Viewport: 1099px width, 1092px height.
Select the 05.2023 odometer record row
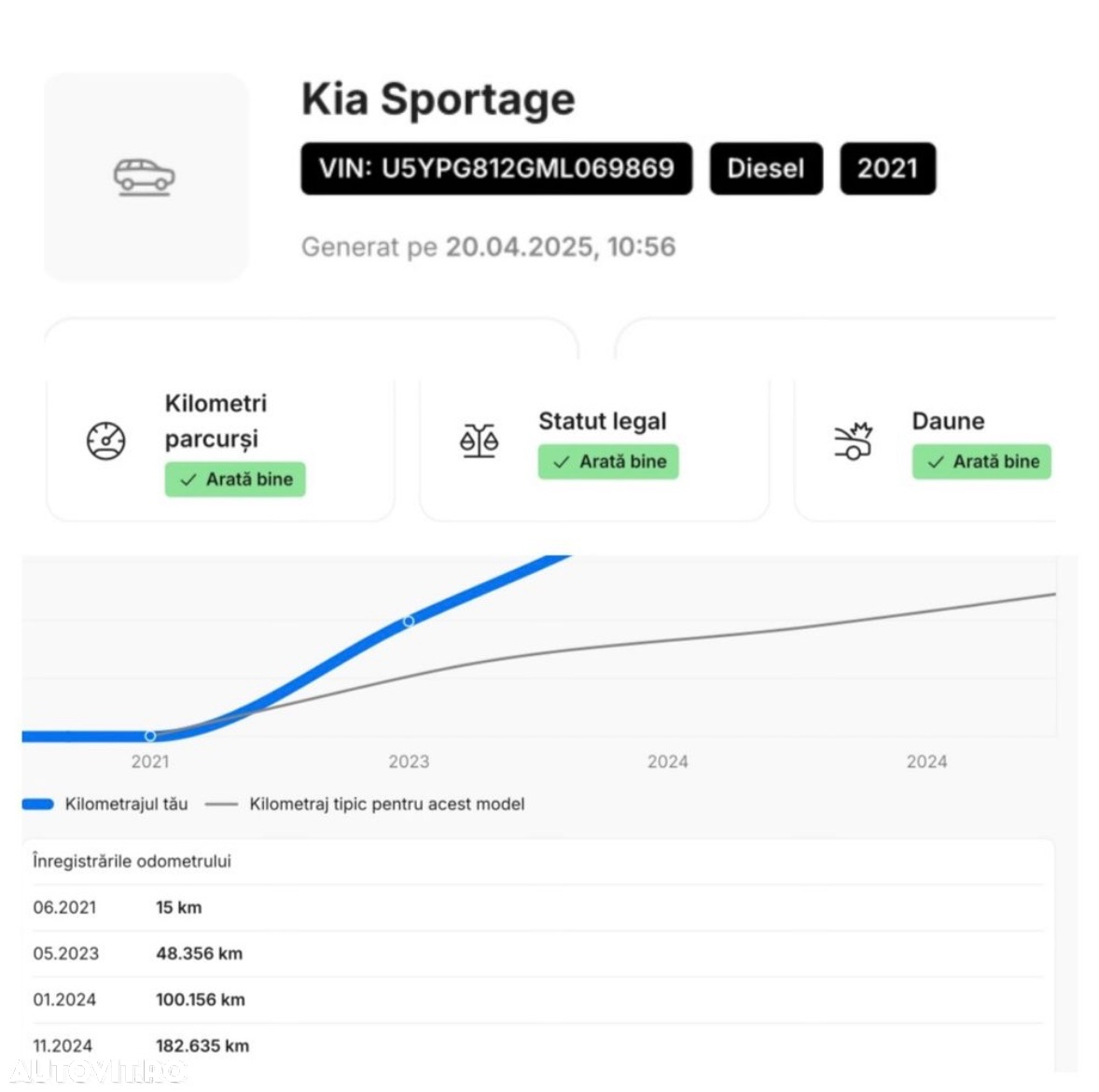point(536,953)
